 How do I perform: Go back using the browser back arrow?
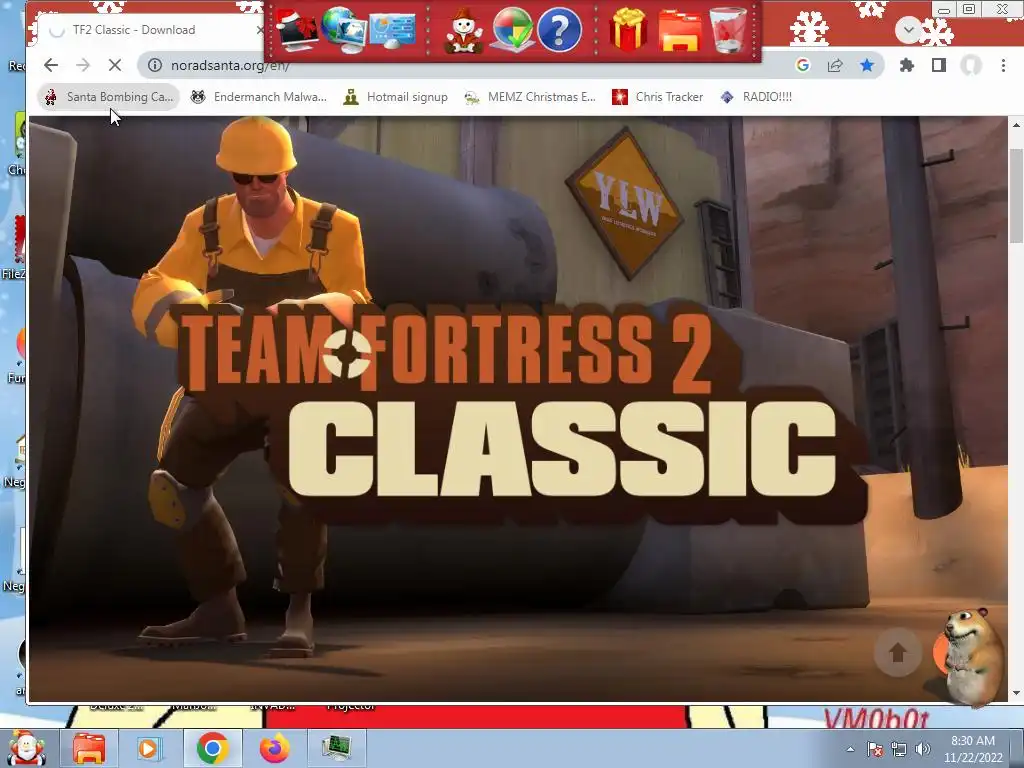(x=51, y=65)
